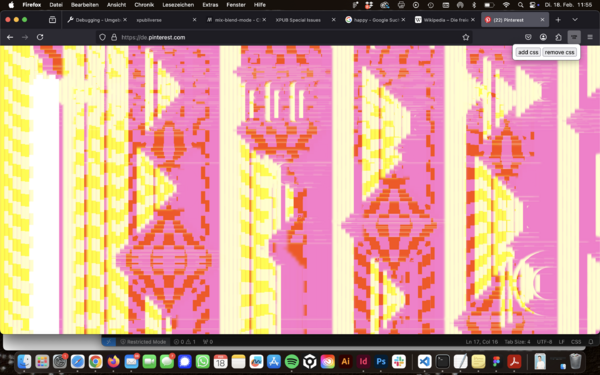Open the Pocket save icon in toolbar
Screen dimensions: 600x375
point(528,37)
